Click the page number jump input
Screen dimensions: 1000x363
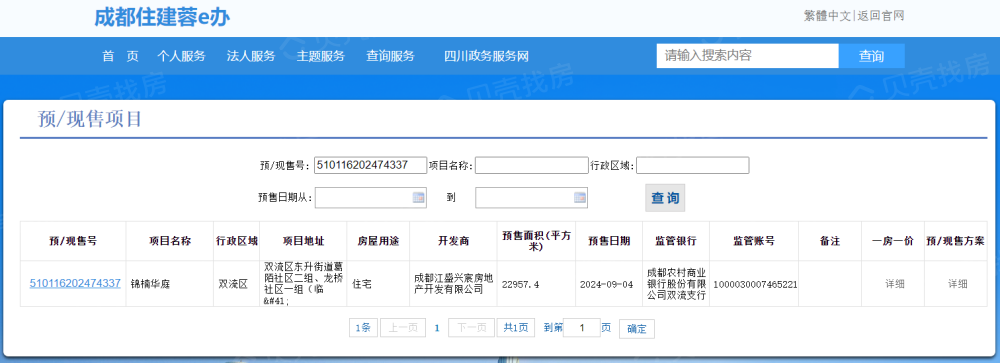coord(582,328)
